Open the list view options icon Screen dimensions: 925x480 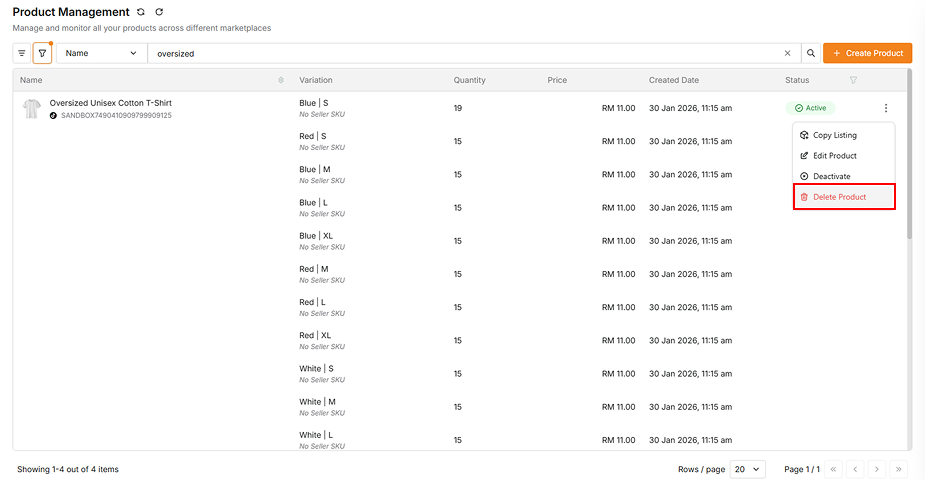(x=22, y=53)
